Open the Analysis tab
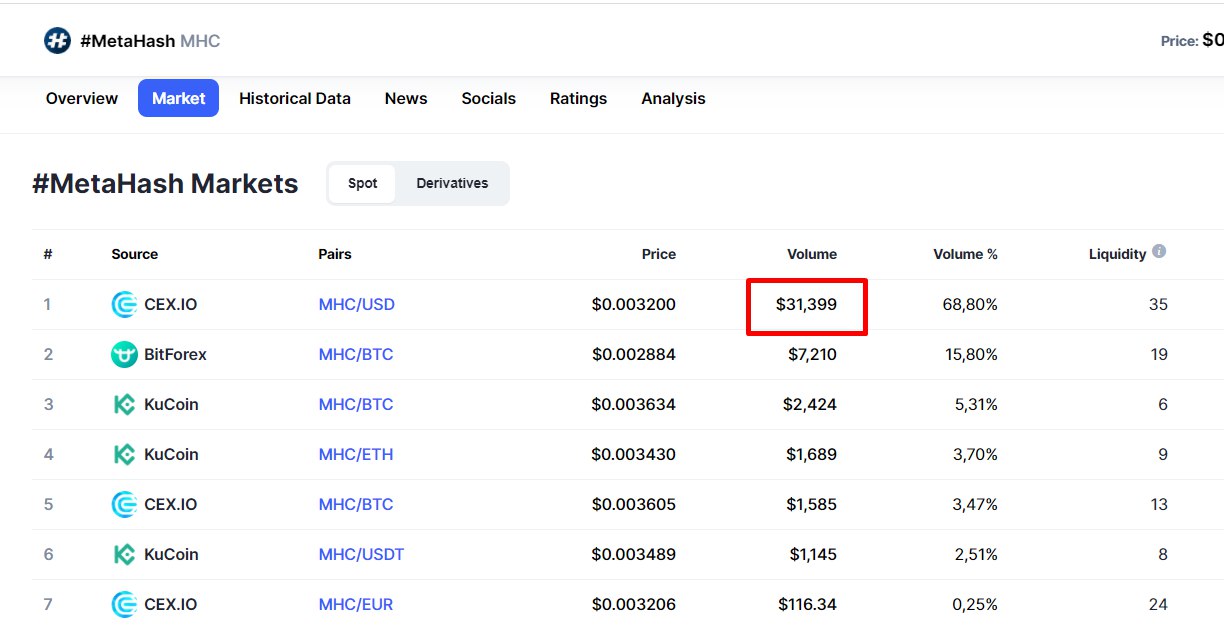This screenshot has height=629, width=1224. 674,98
